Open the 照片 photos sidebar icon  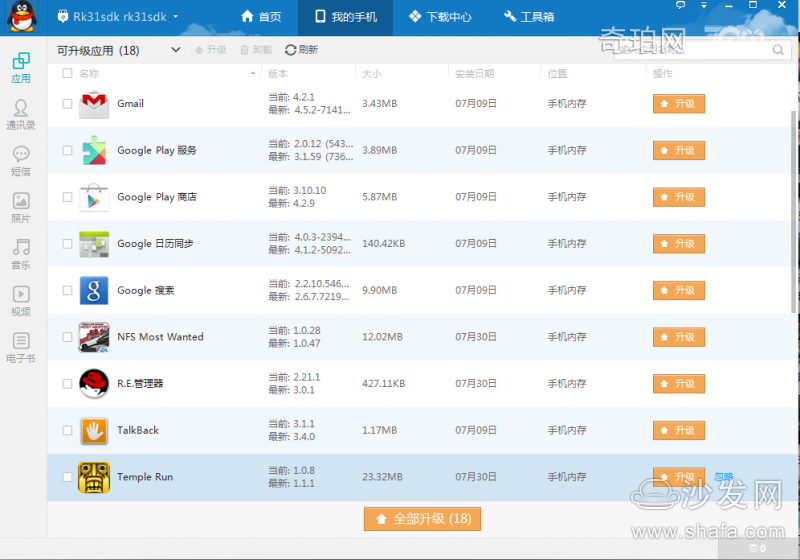click(21, 208)
